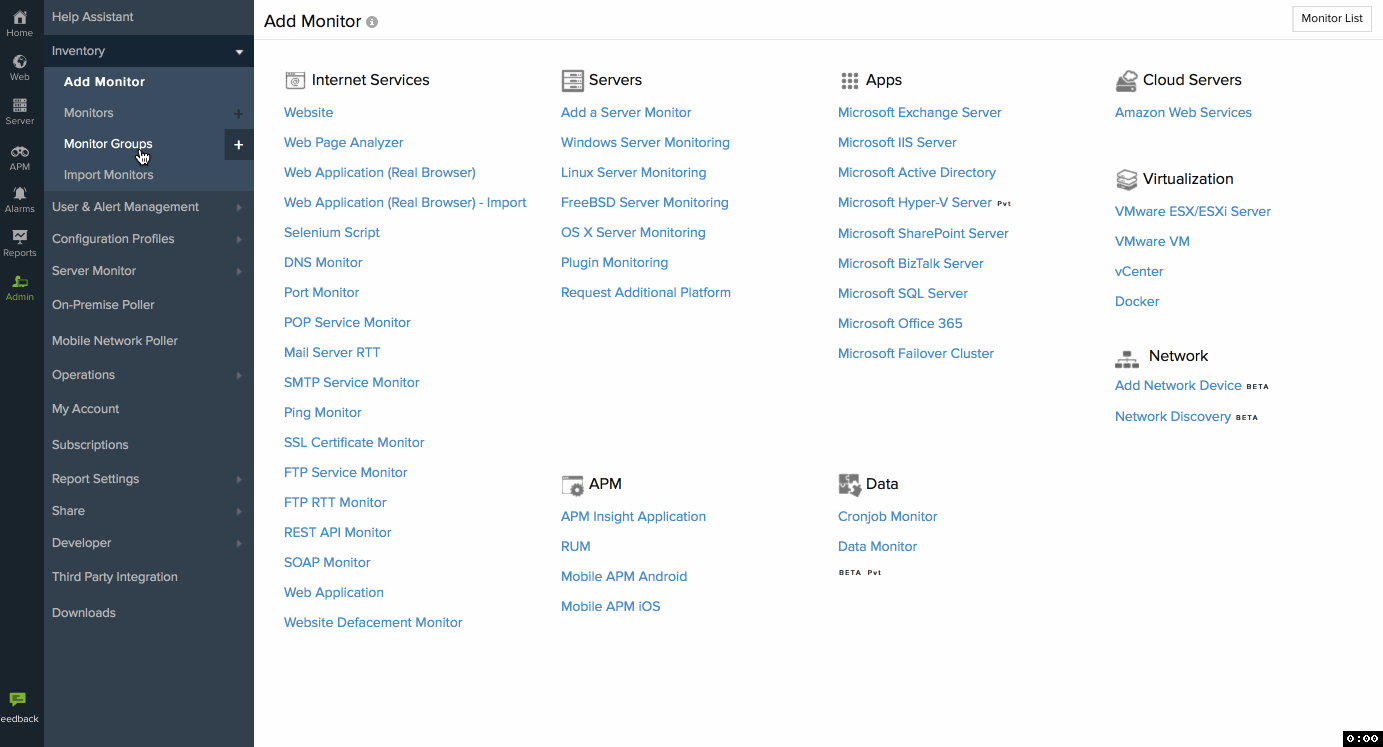Click the plus icon next to Monitor Groups
Image resolution: width=1383 pixels, height=747 pixels.
(239, 144)
